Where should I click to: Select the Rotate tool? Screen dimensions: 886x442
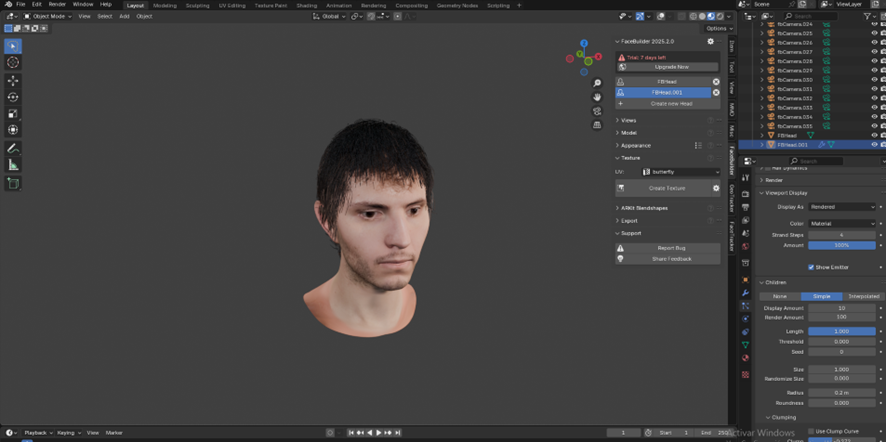point(13,97)
